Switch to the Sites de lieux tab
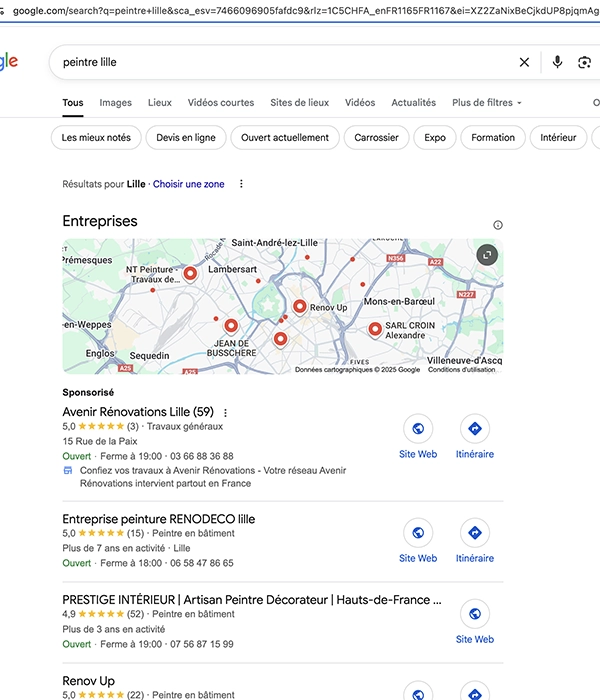Image resolution: width=600 pixels, height=700 pixels. click(300, 103)
